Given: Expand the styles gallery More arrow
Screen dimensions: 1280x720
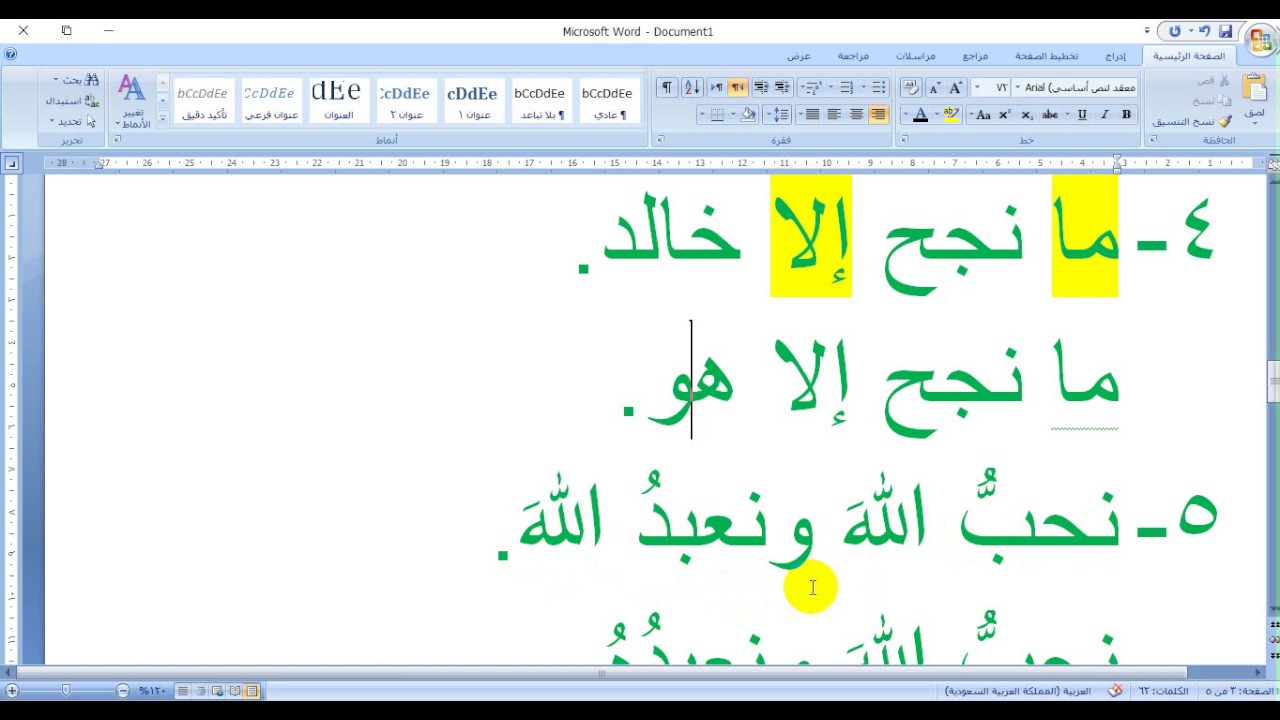Looking at the screenshot, I should [x=162, y=118].
